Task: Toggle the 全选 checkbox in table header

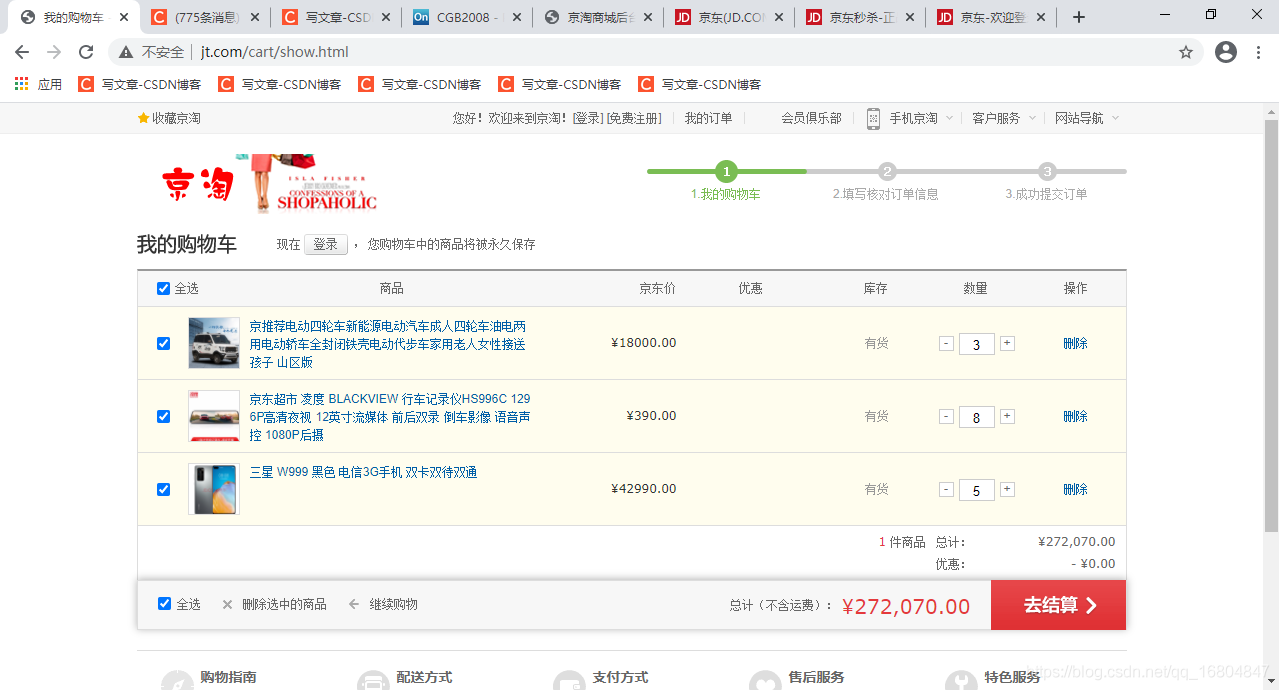Action: click(x=164, y=288)
